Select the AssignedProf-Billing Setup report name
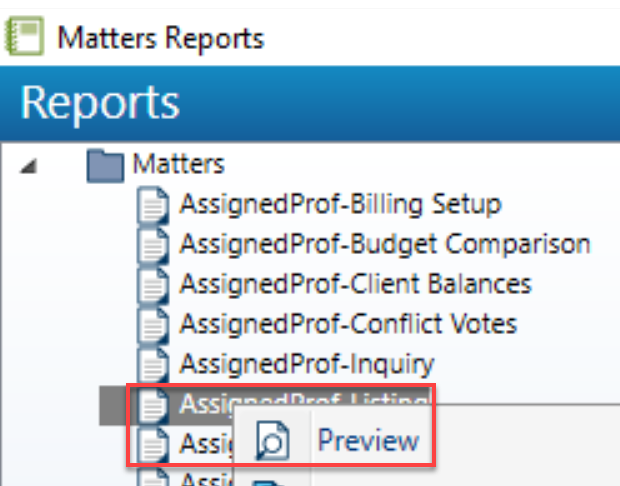 (340, 205)
